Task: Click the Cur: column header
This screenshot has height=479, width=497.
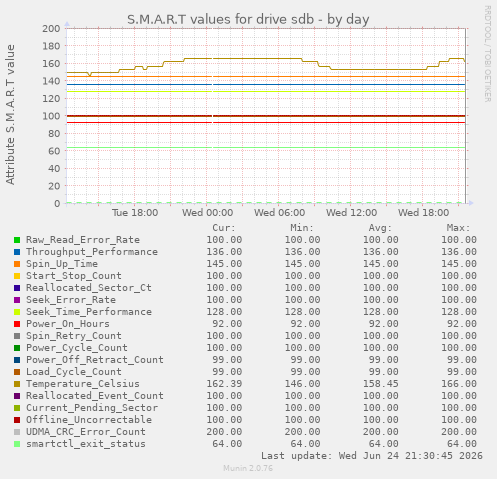Action: 224,228
